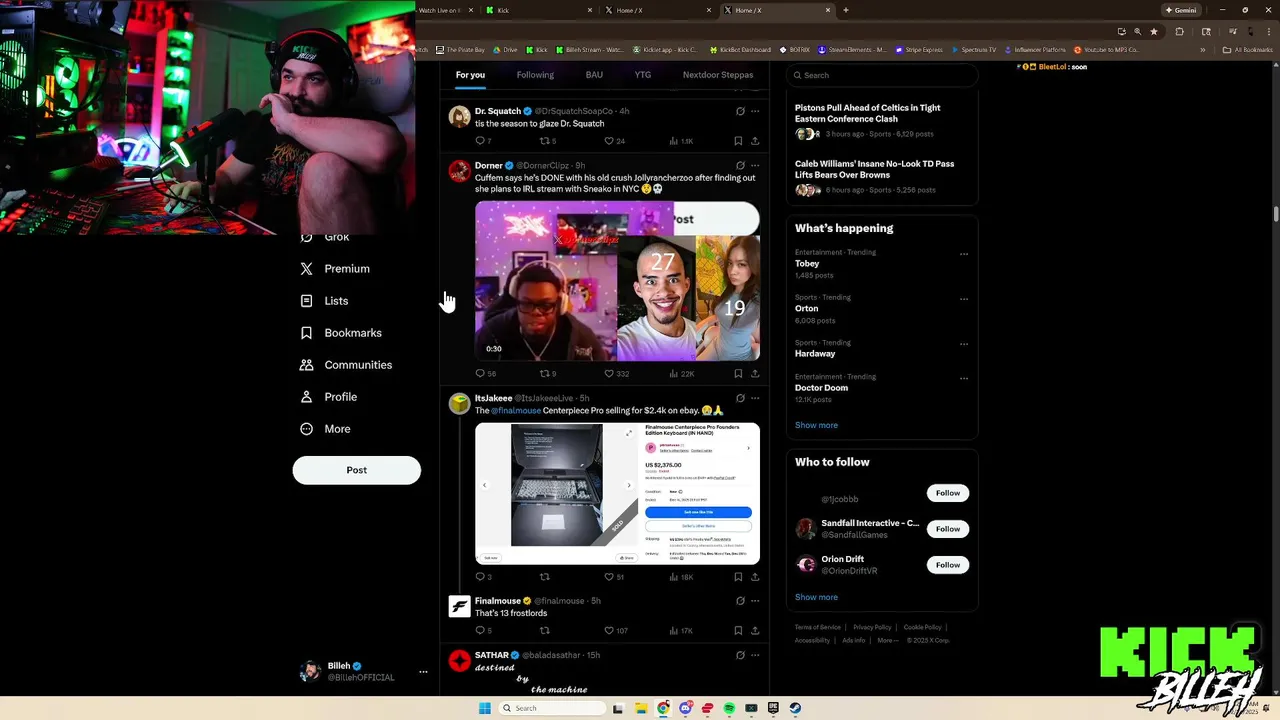
Task: Open more options for Tobey trend
Action: click(964, 254)
